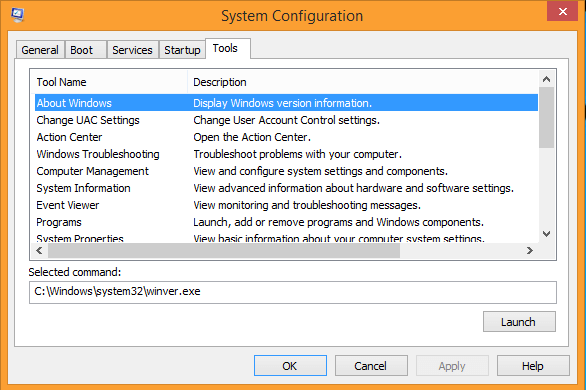
Task: Click the horizontal scrollbar thumb
Action: [224, 250]
